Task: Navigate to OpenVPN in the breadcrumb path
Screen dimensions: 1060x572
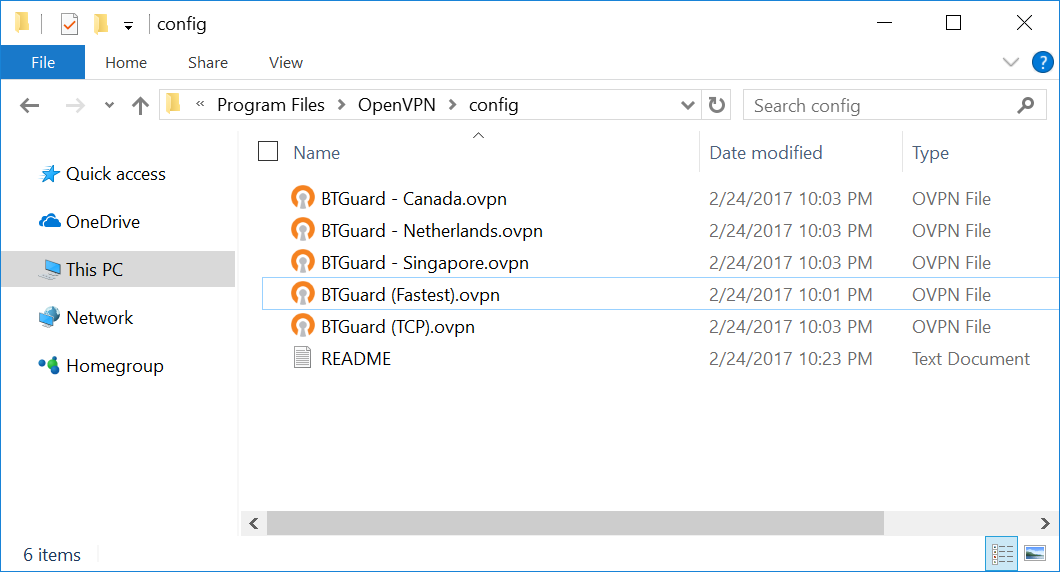Action: (x=397, y=105)
